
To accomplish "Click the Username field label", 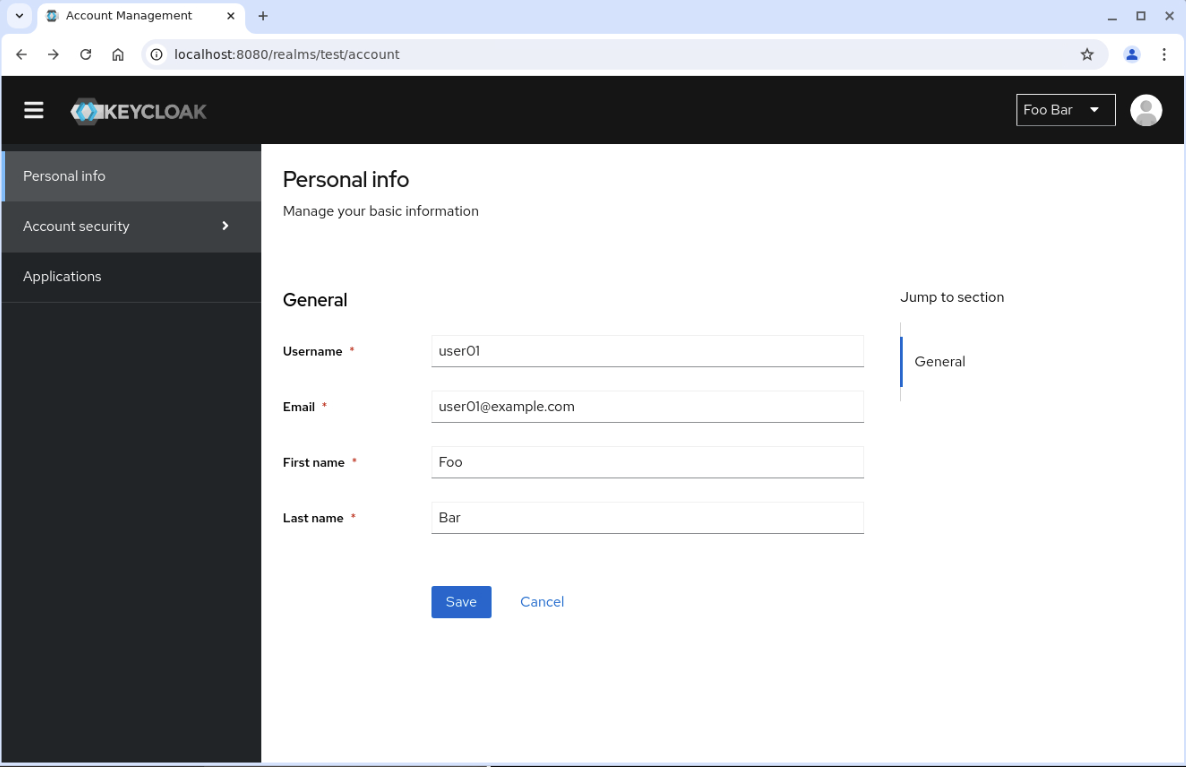I will pyautogui.click(x=312, y=352).
